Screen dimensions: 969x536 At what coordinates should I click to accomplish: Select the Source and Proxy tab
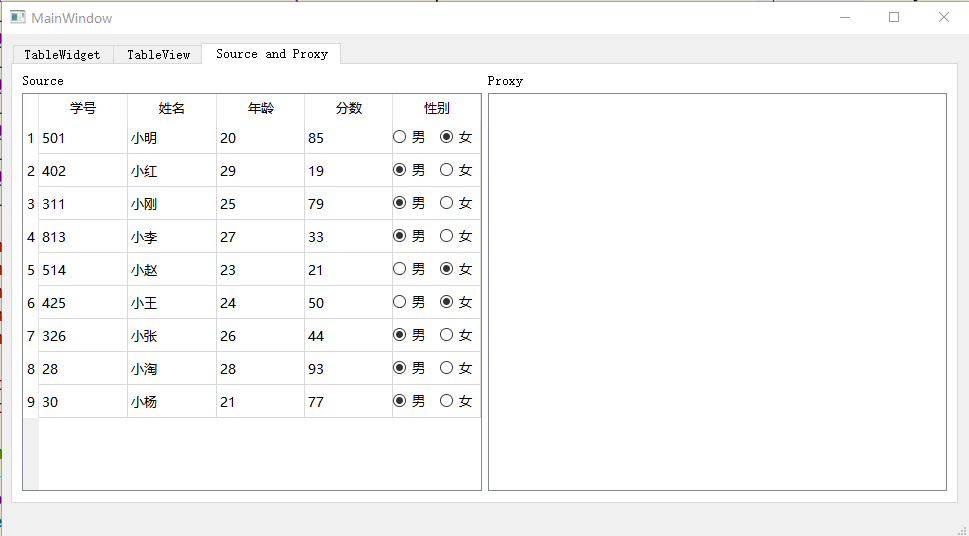271,54
